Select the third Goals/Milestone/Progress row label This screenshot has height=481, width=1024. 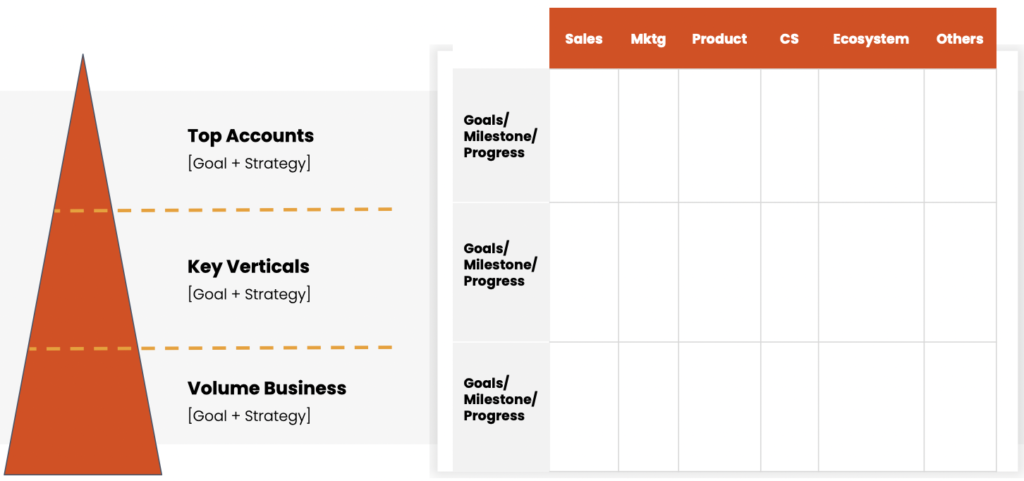500,399
